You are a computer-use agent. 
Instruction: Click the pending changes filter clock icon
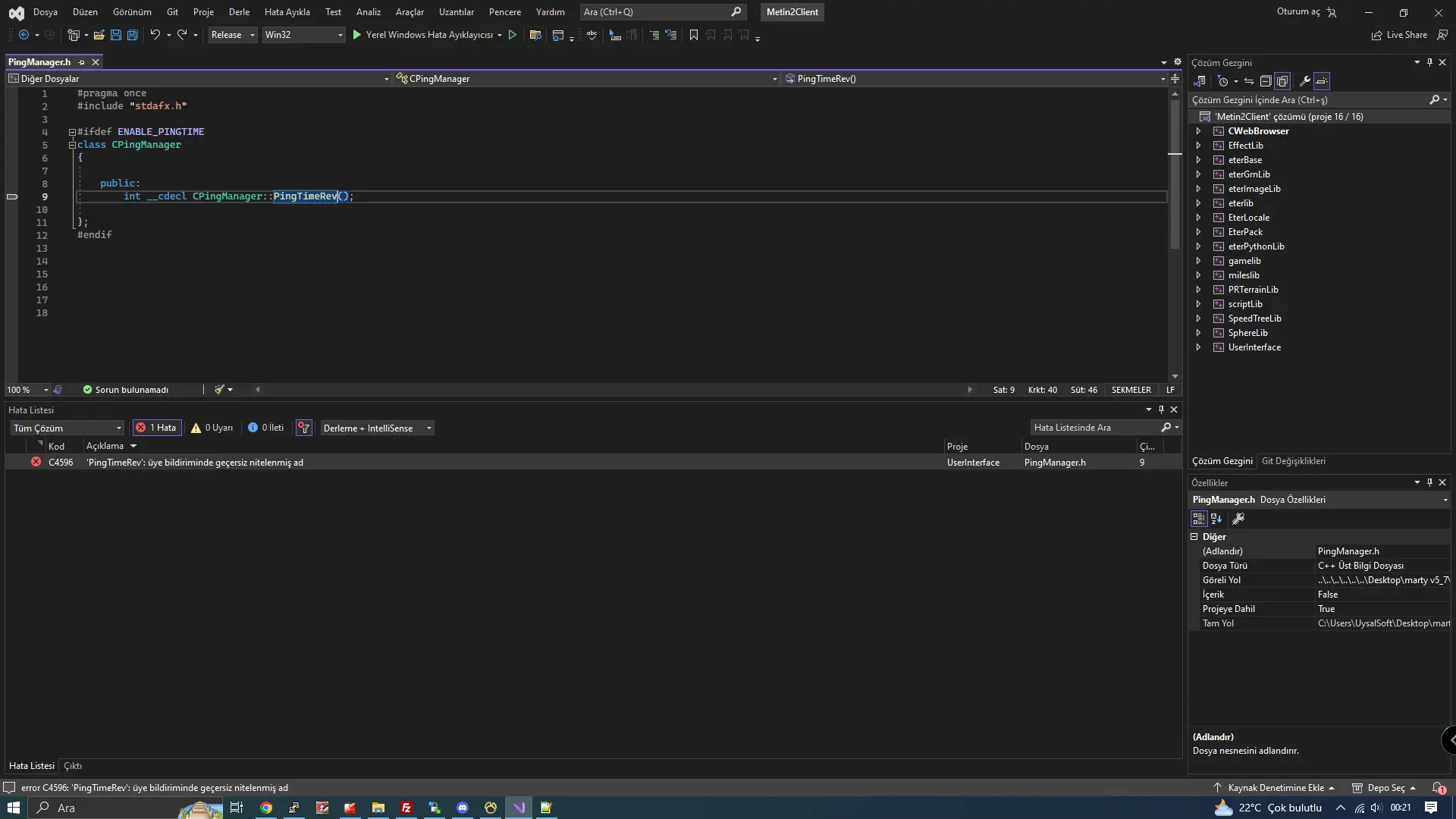click(x=1222, y=81)
